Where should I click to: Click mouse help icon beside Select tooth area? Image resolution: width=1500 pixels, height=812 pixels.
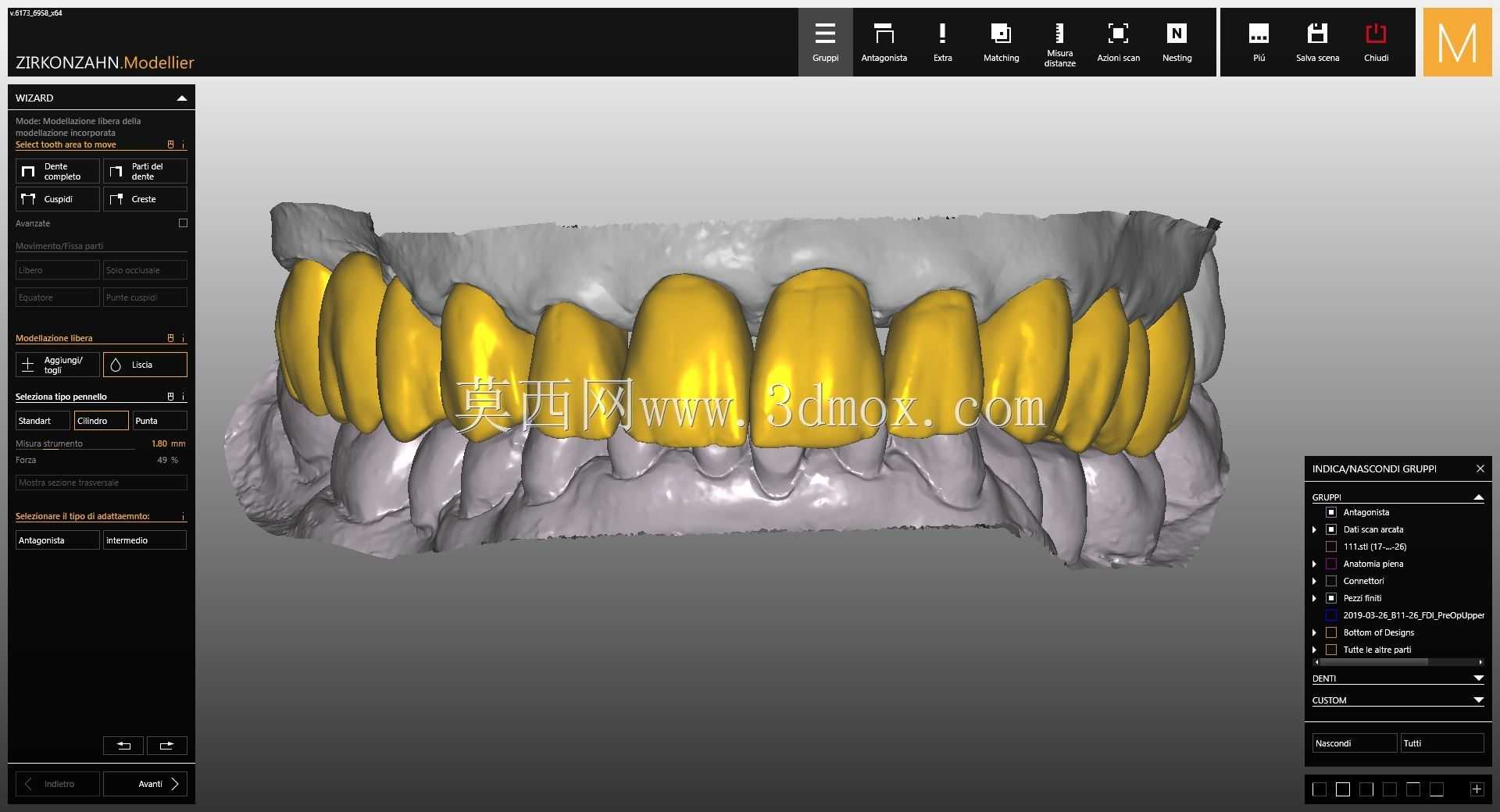point(171,144)
